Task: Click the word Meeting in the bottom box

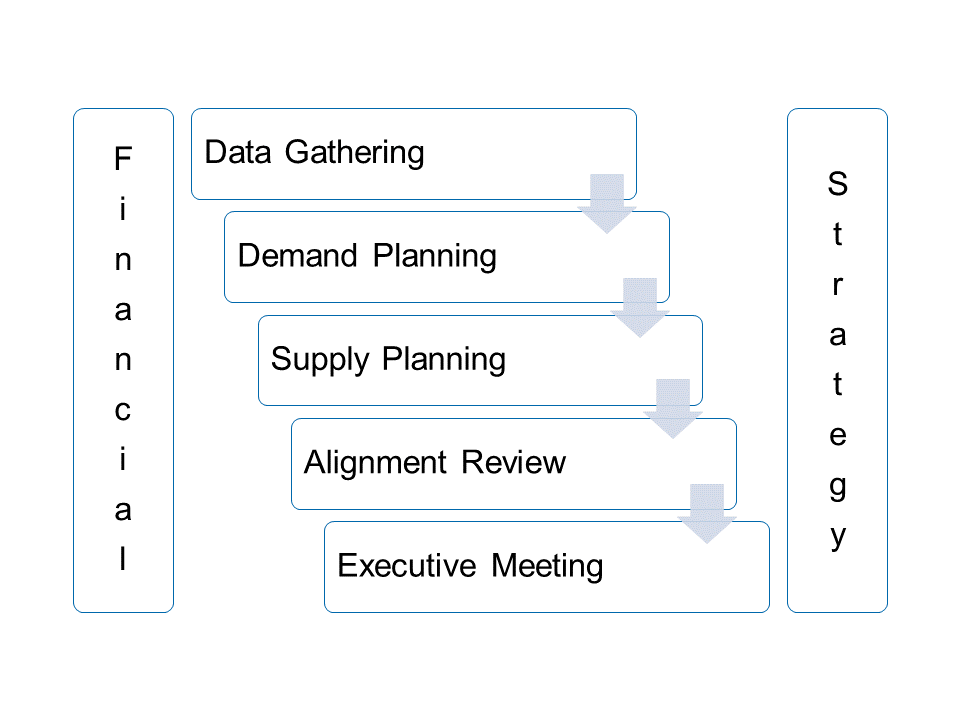Action: 547,566
